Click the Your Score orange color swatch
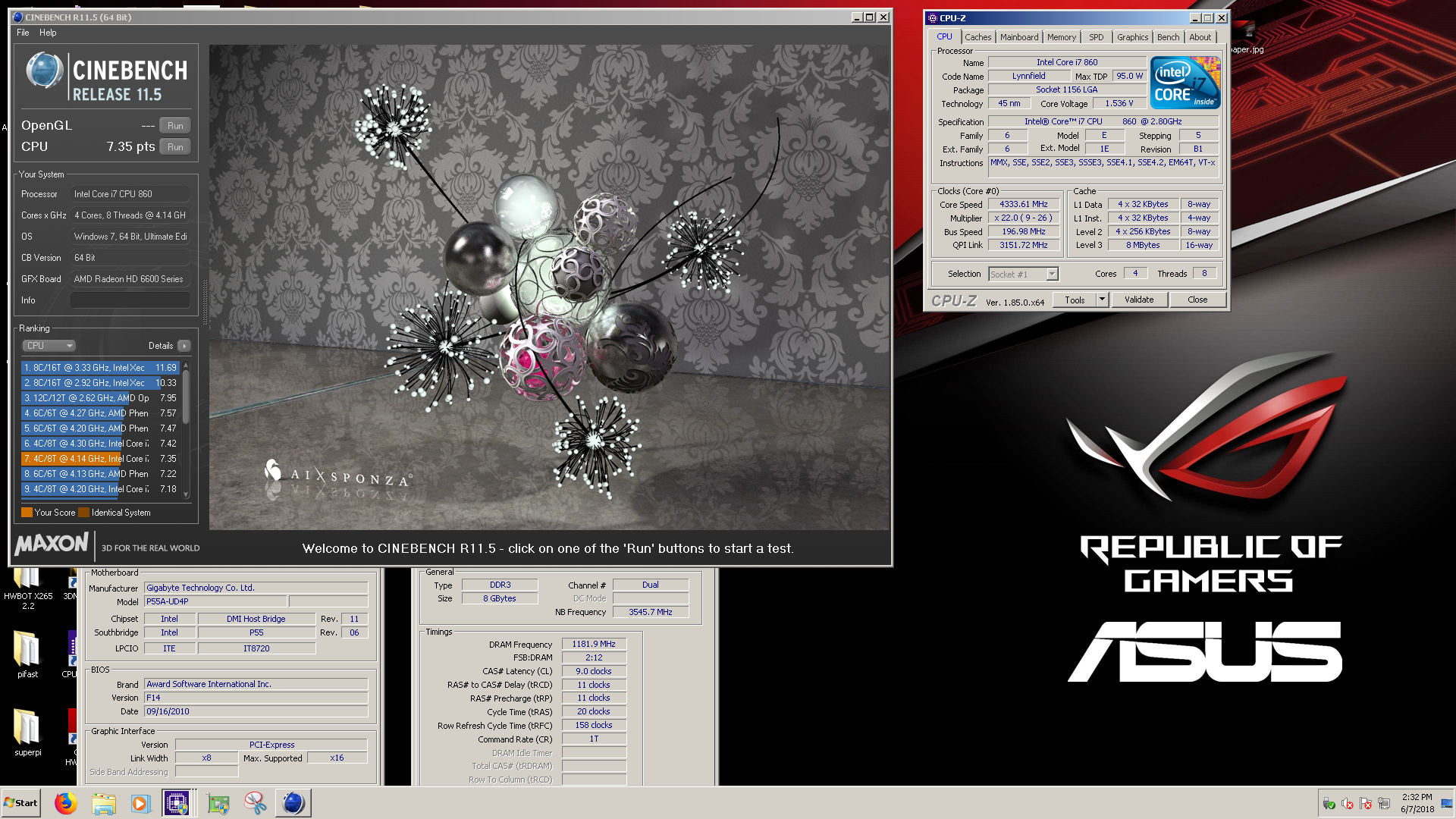 [27, 513]
